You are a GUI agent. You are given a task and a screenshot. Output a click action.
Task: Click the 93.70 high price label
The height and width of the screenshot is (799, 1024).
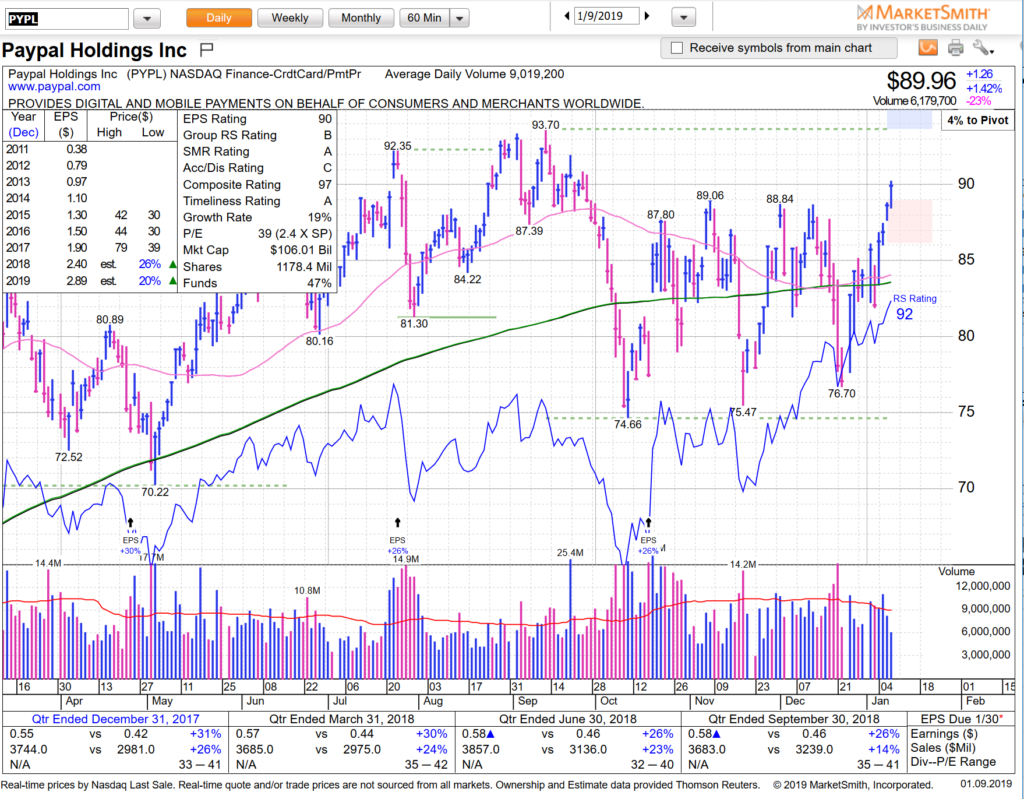tap(545, 125)
